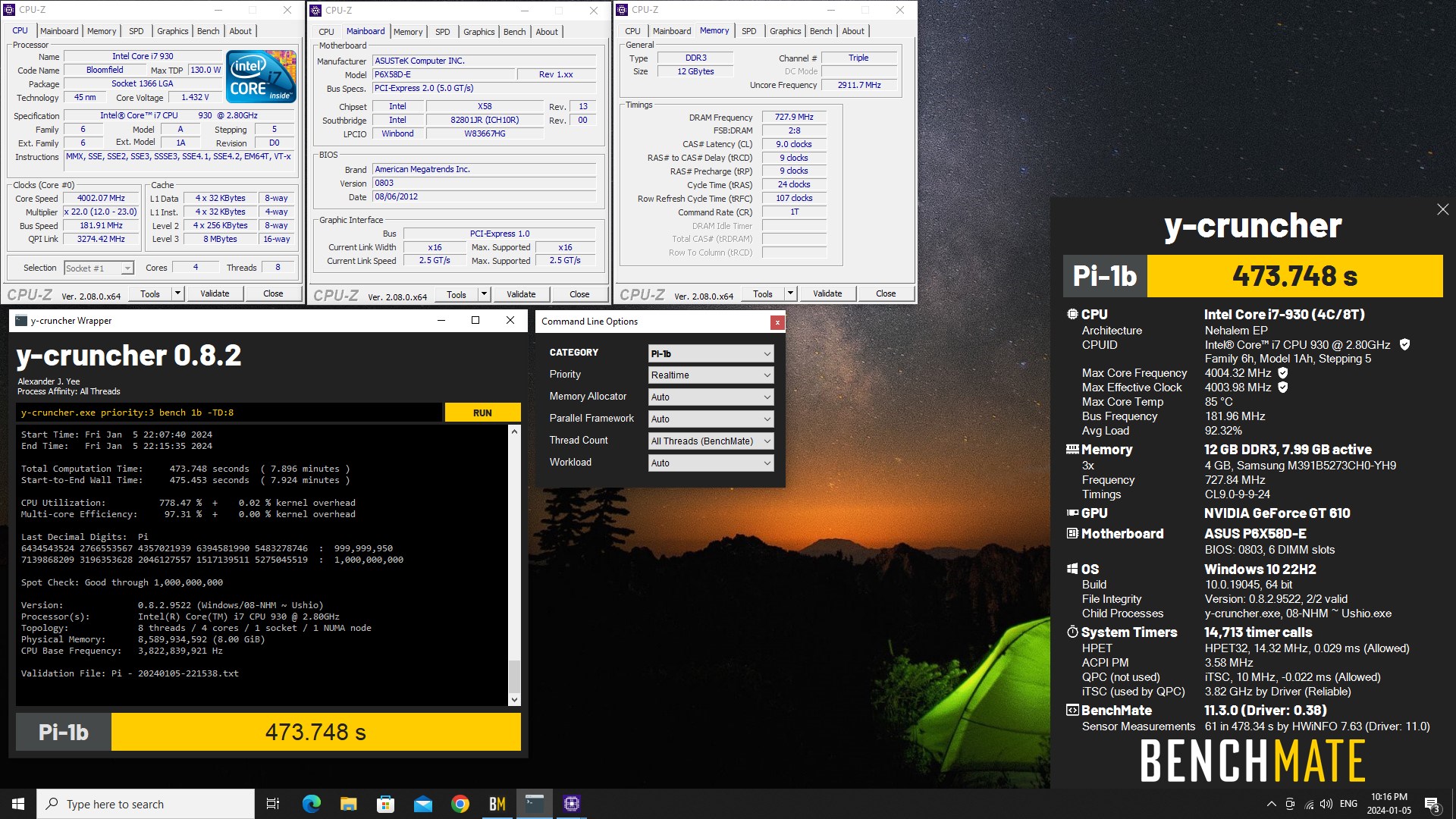Open Task View on the taskbar

click(273, 804)
